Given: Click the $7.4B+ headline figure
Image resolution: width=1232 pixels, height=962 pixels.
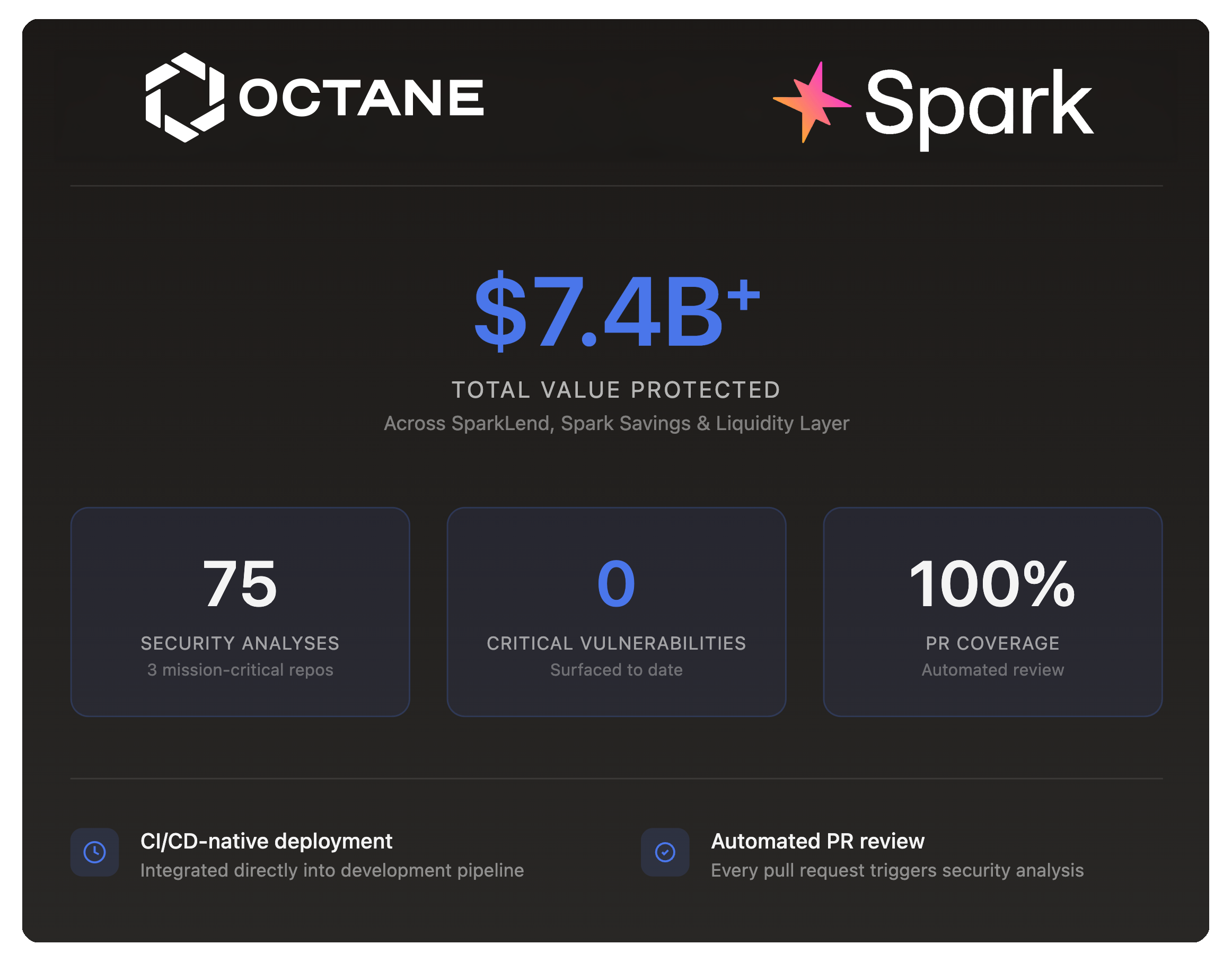Looking at the screenshot, I should coord(616,311).
